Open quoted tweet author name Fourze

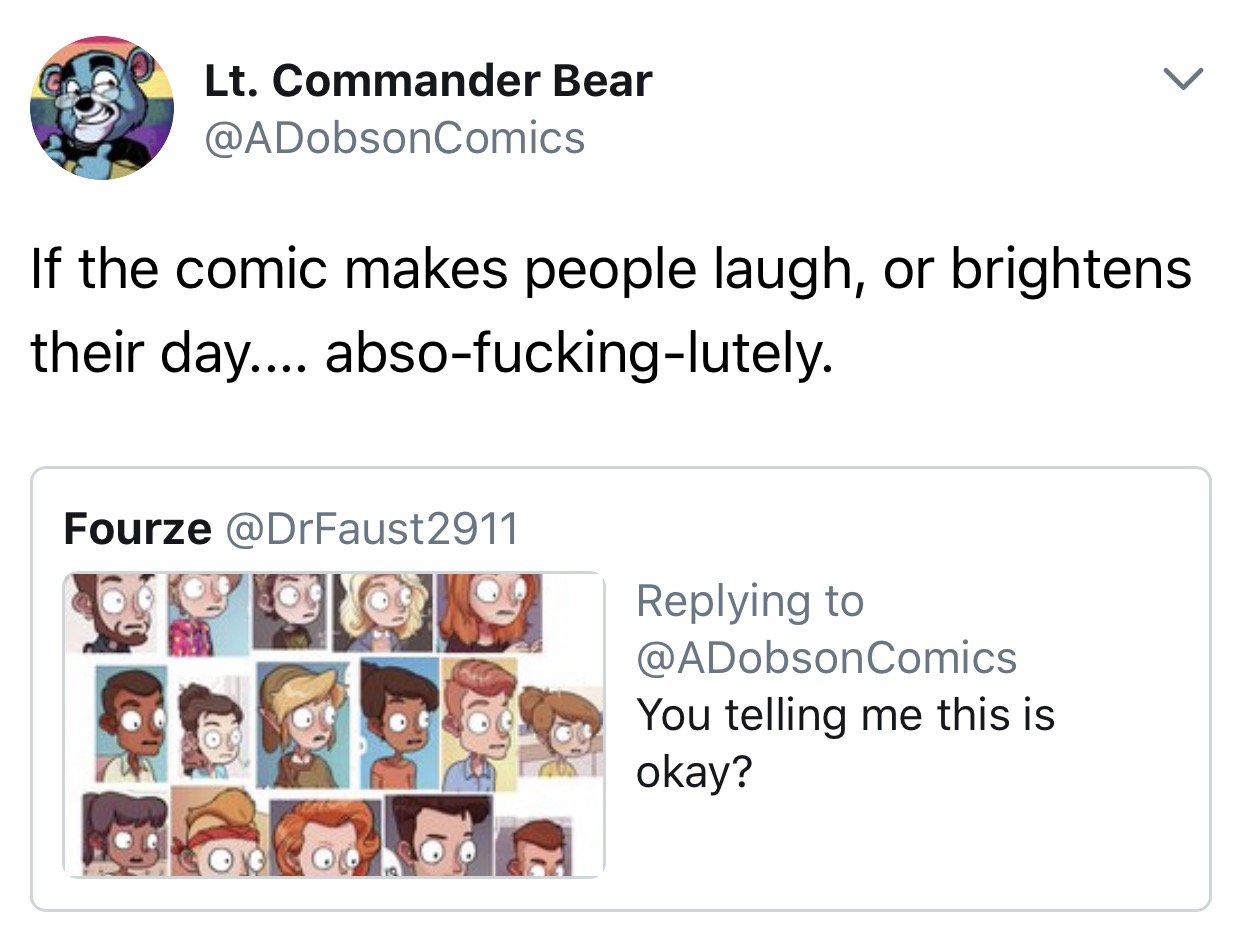(137, 528)
